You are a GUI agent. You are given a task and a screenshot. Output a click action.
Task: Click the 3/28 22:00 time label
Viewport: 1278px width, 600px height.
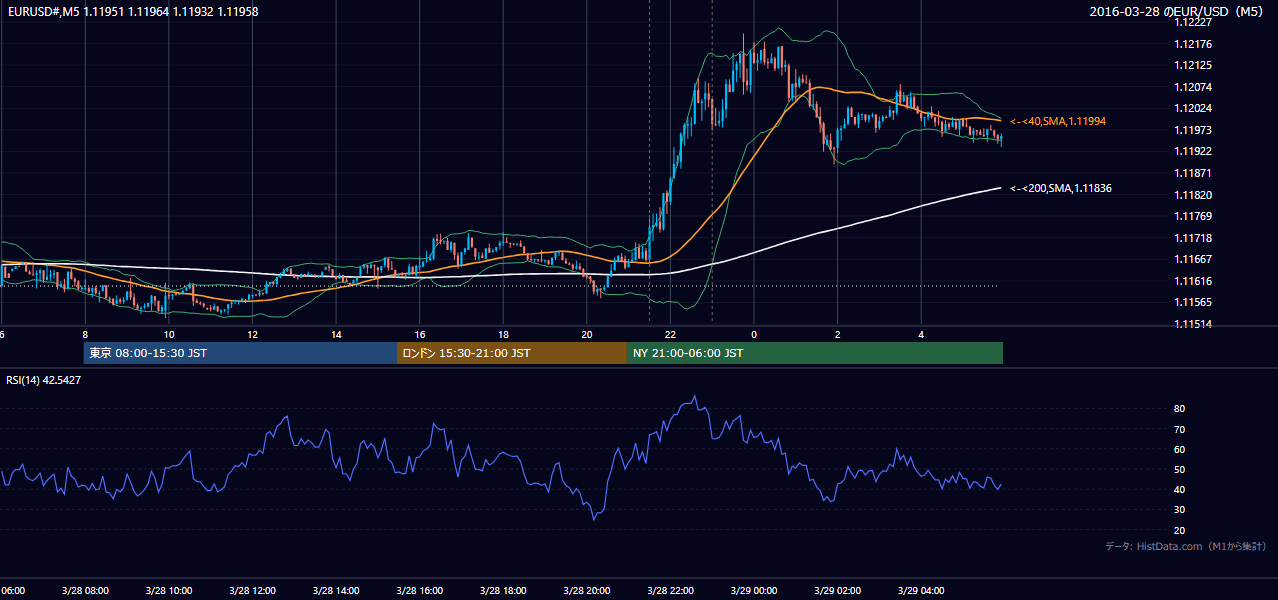click(670, 590)
